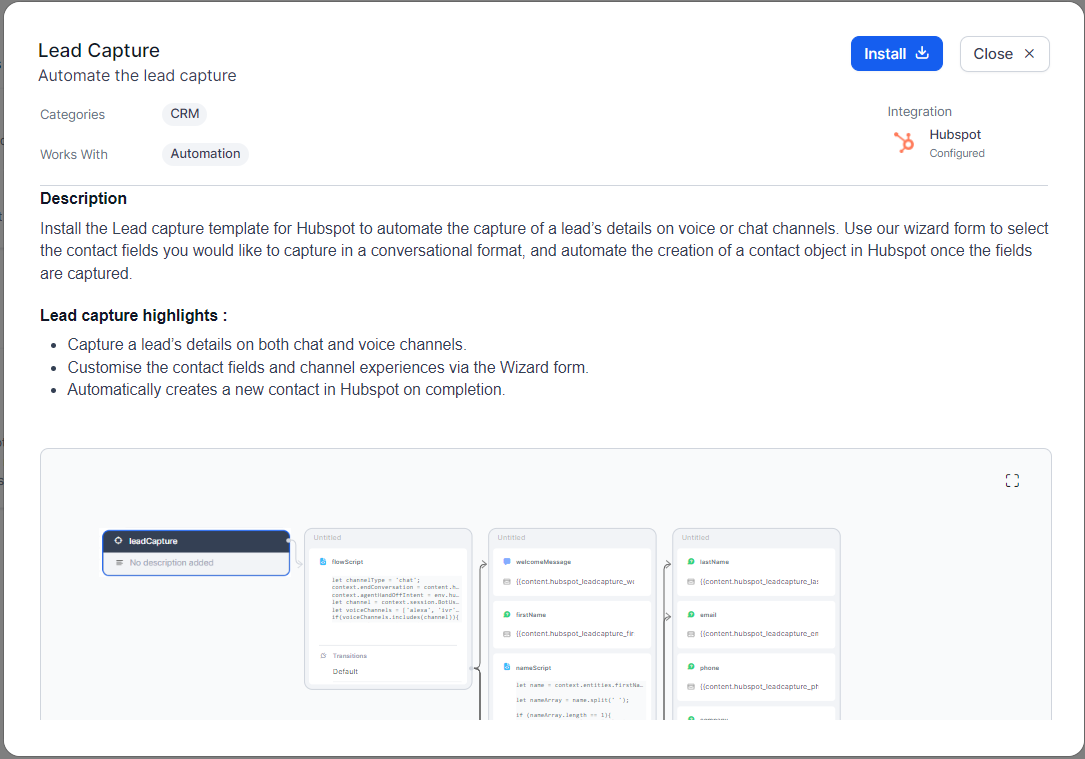Viewport: 1085px width, 759px height.
Task: Select the Default transition entry
Action: (345, 671)
